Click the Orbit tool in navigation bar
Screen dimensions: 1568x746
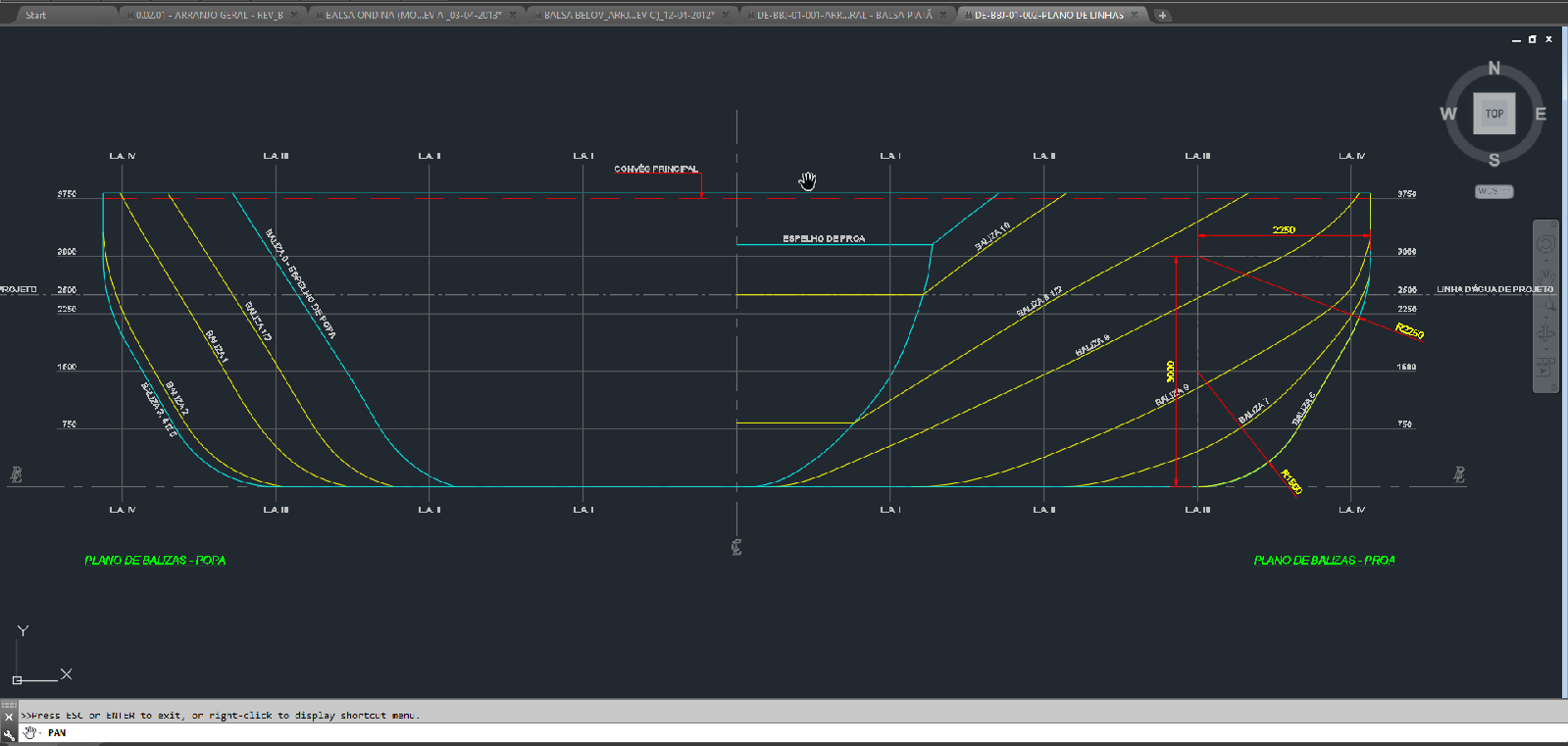point(1546,333)
